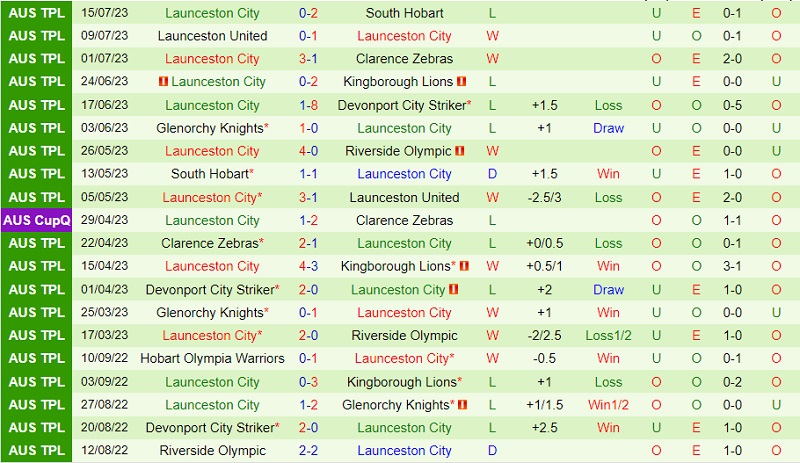
Task: Click the Loss1/2 handicap result
Action: click(608, 335)
